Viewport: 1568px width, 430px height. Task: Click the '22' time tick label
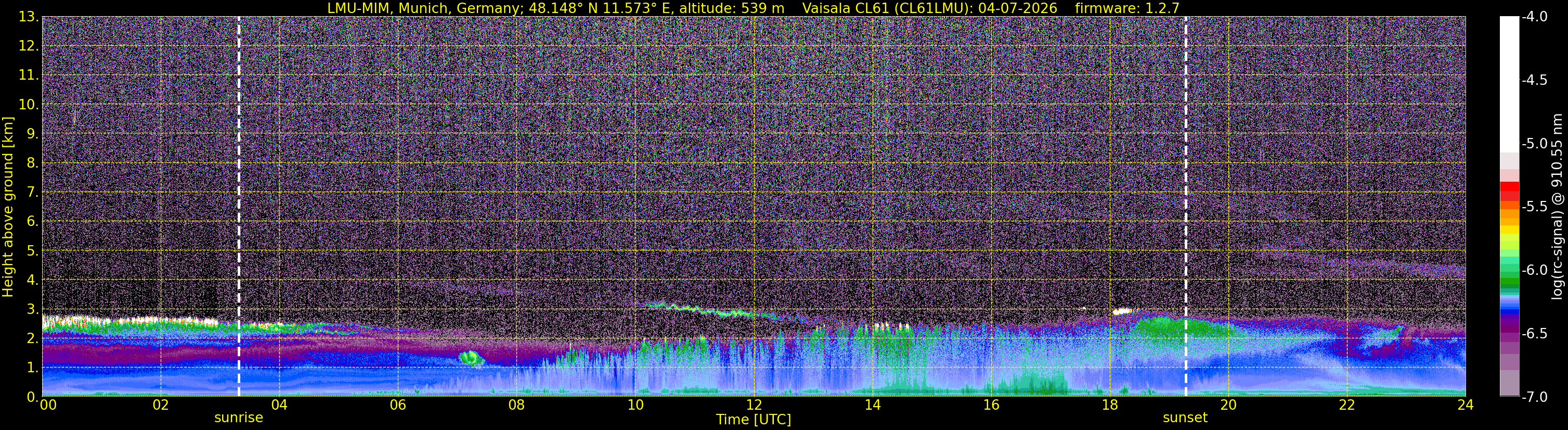point(1347,405)
